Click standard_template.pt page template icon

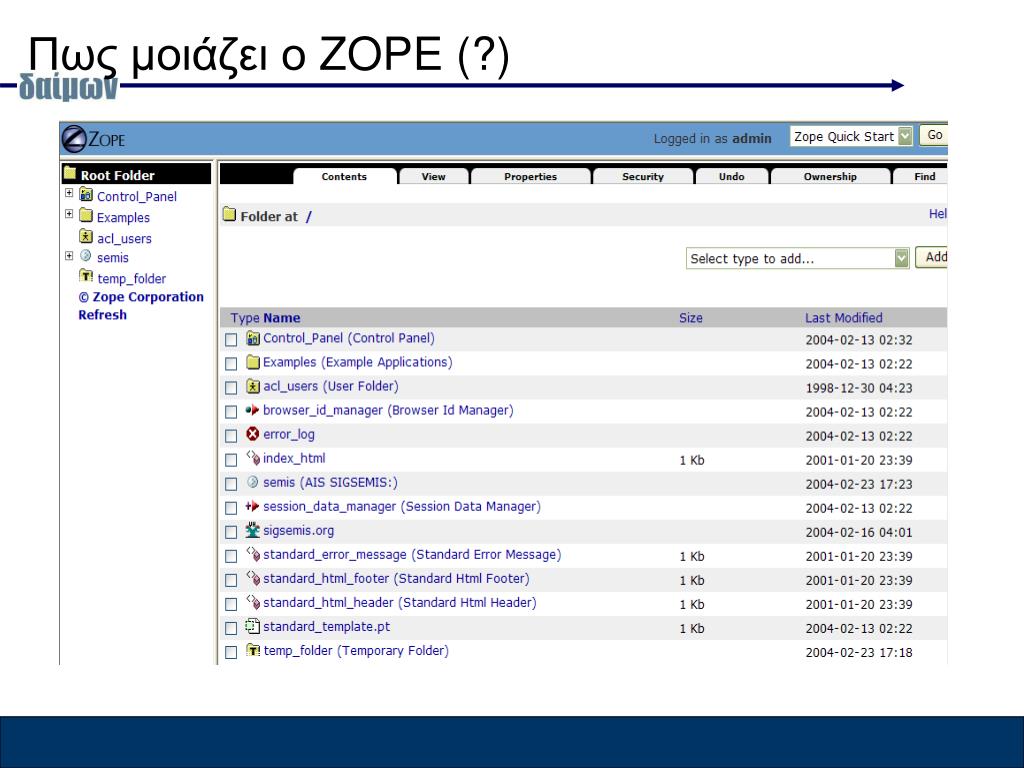click(x=253, y=626)
